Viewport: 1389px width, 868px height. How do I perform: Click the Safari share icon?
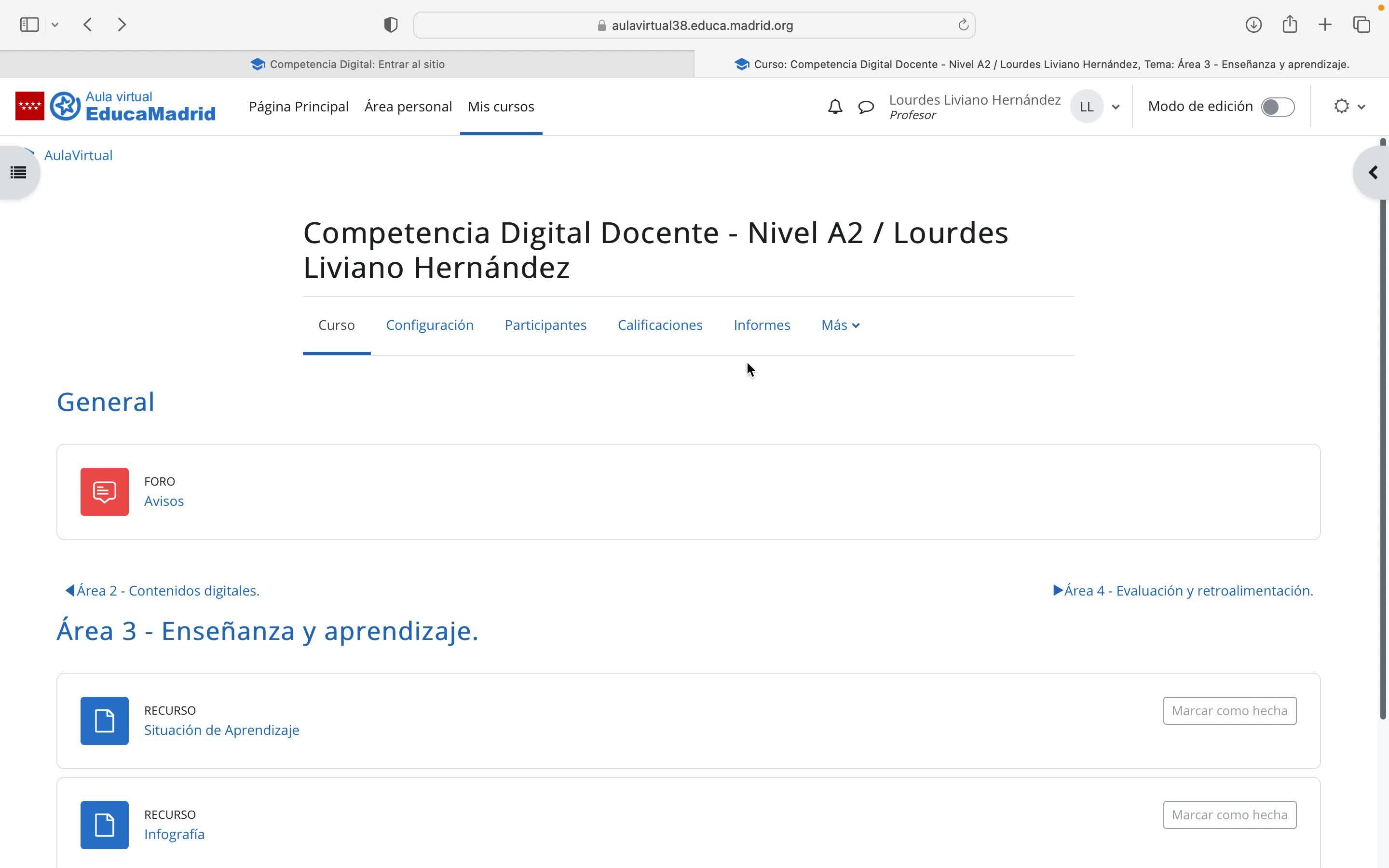click(1290, 25)
